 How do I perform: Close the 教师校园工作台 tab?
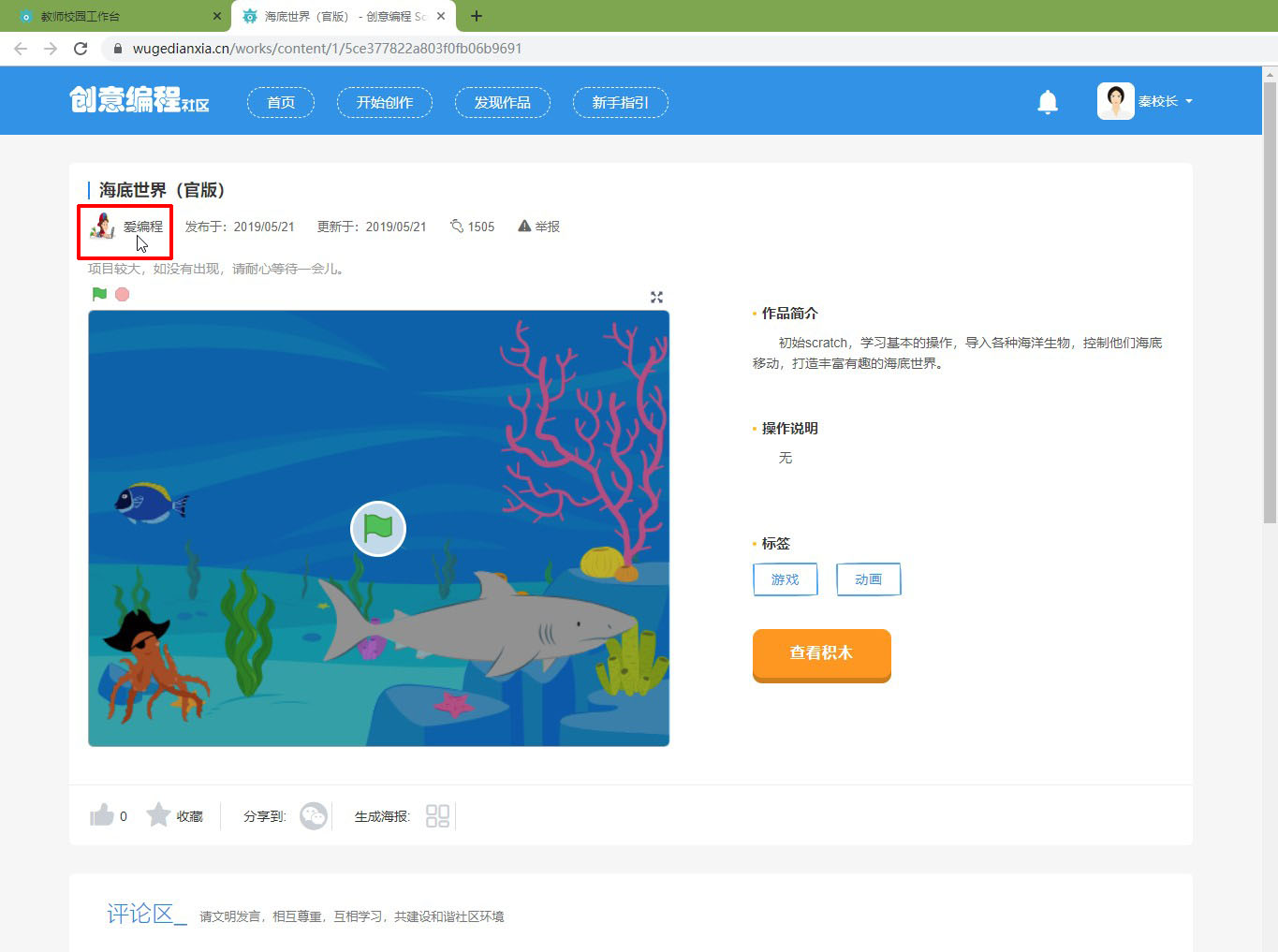point(217,16)
